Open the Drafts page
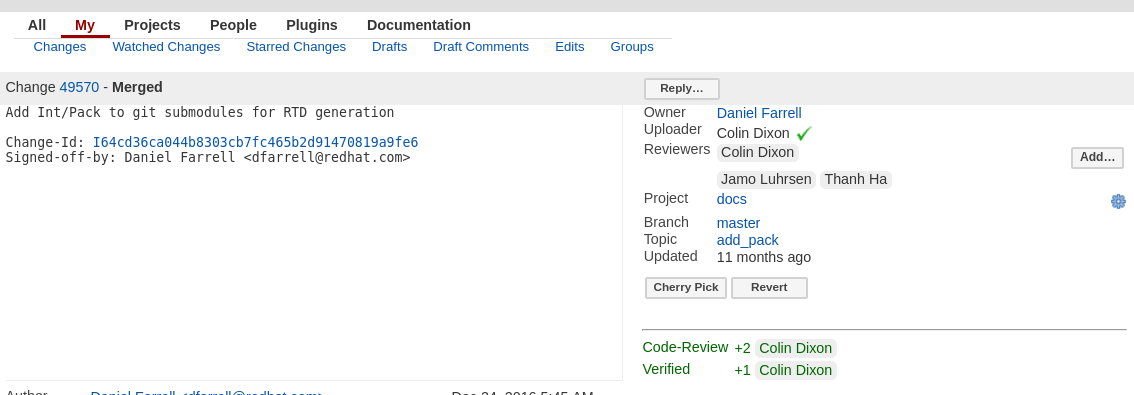The width and height of the screenshot is (1134, 395). (389, 47)
